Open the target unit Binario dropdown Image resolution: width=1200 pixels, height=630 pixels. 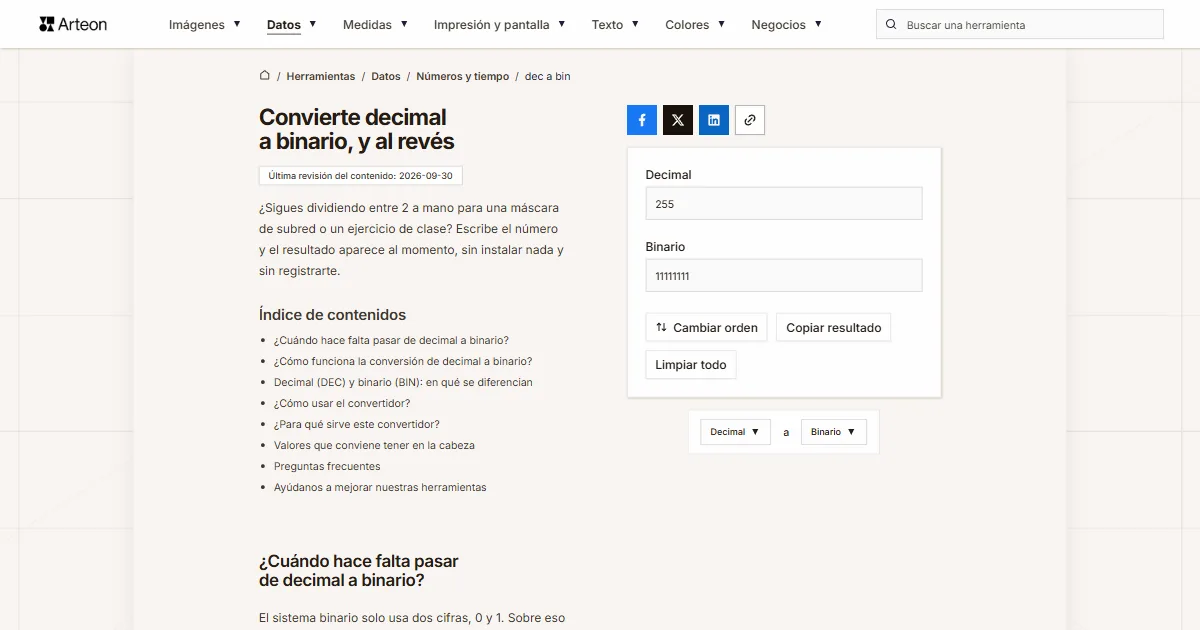coord(834,432)
